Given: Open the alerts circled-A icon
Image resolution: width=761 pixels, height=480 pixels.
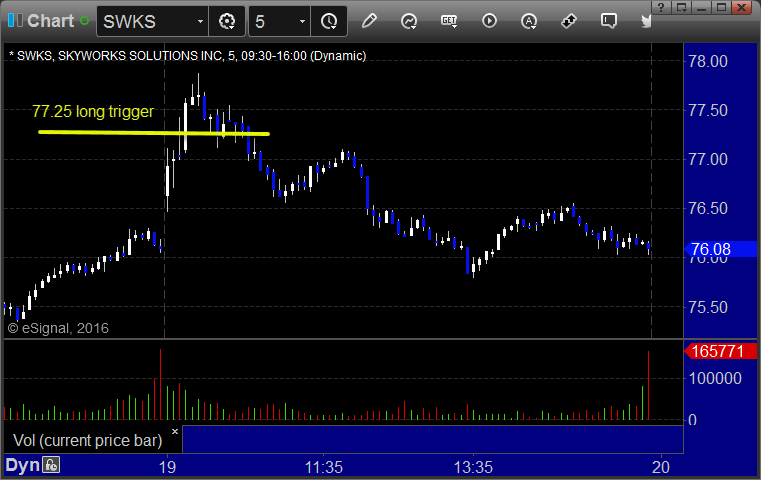Looking at the screenshot, I should 529,21.
